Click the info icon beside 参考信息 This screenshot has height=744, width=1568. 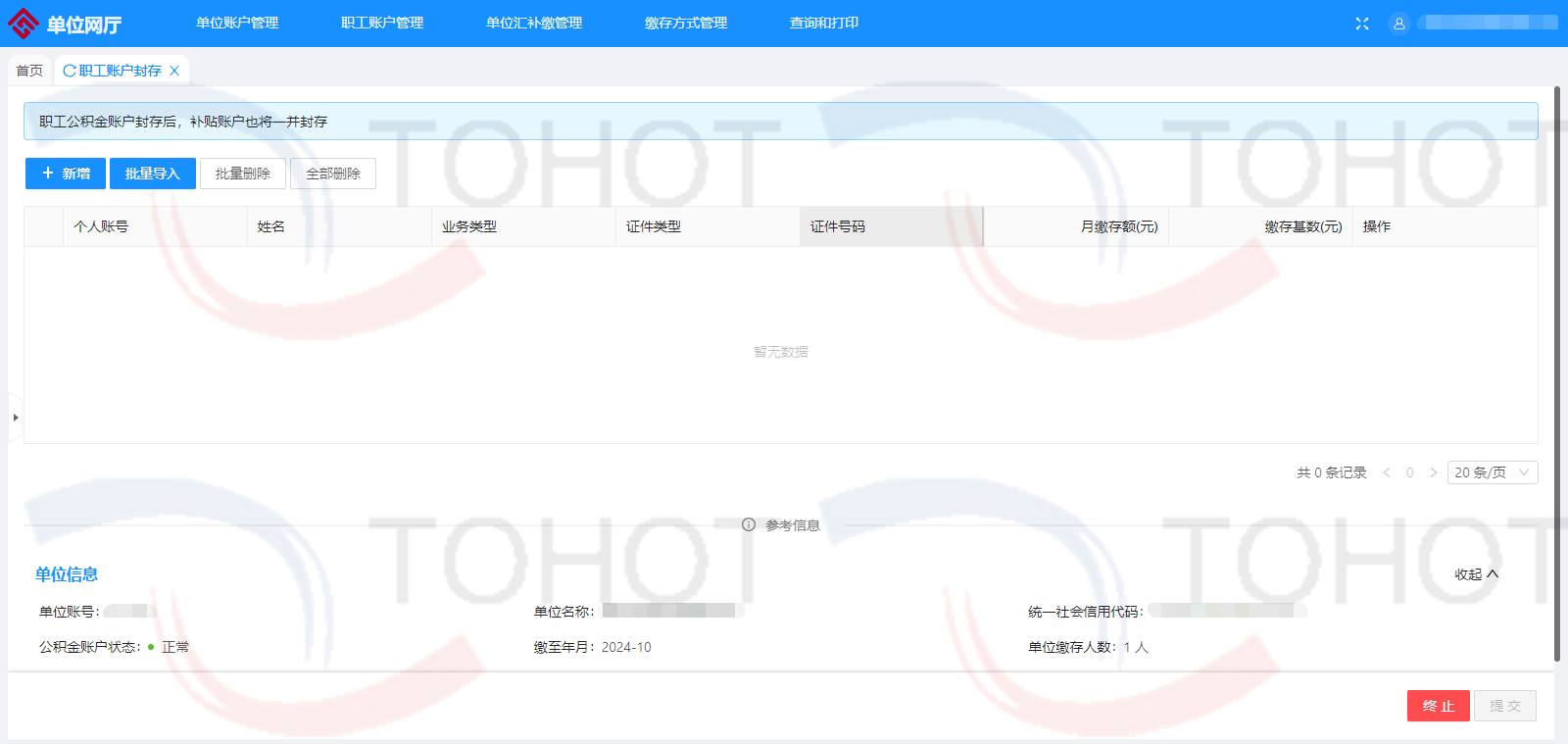click(x=749, y=525)
